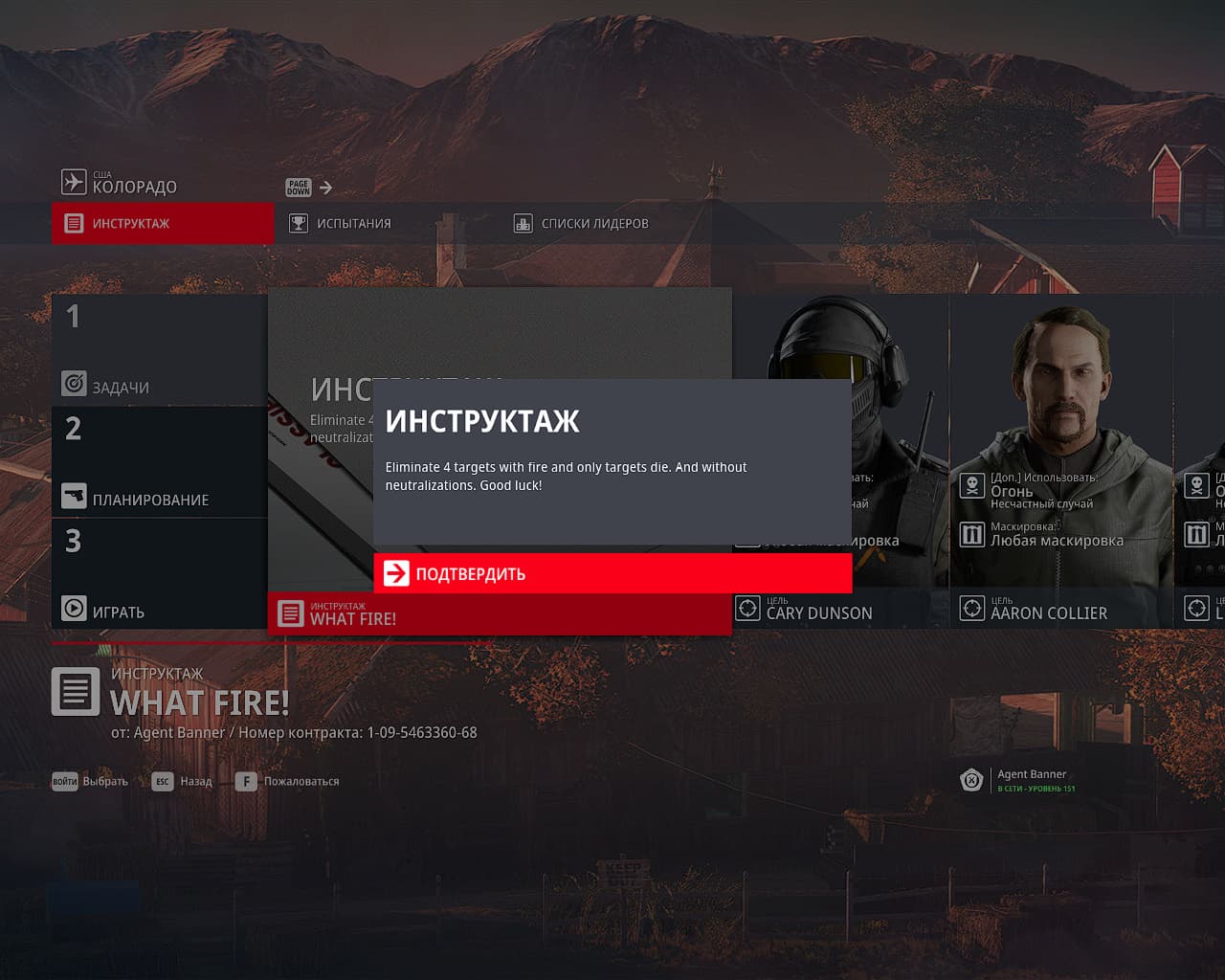Click the play icon of ИГРАТЬ

74,608
